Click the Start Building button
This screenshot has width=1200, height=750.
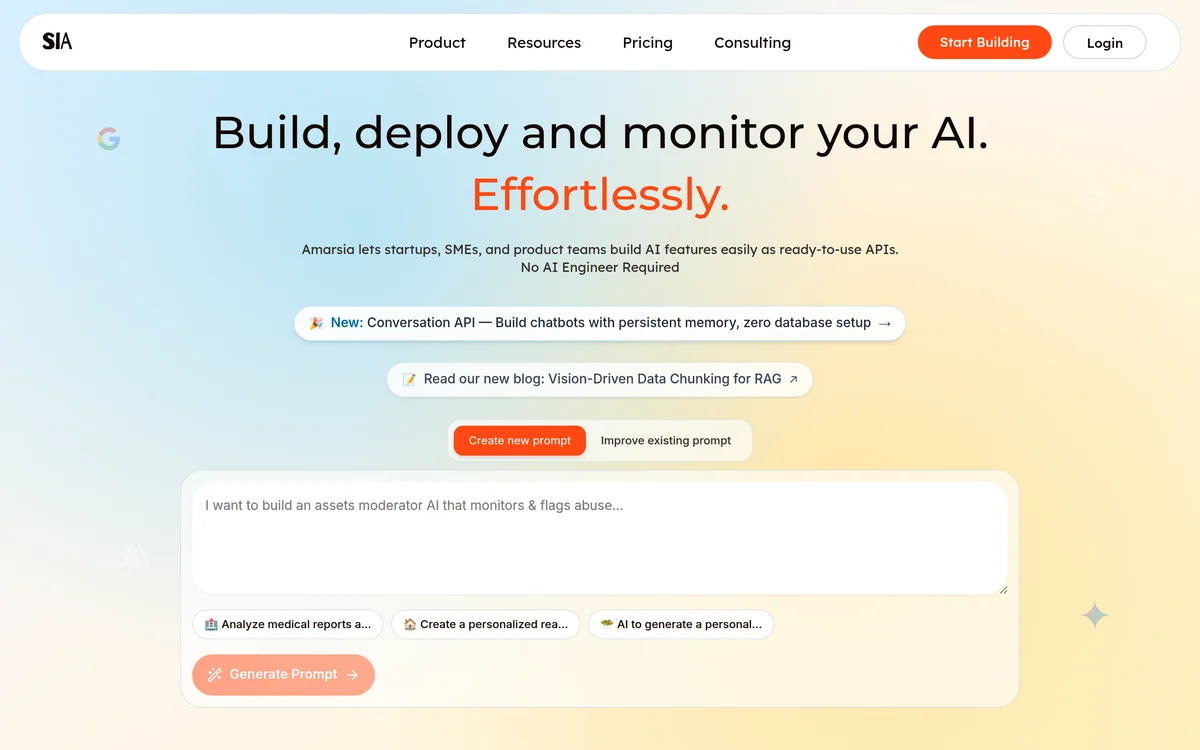click(x=984, y=42)
